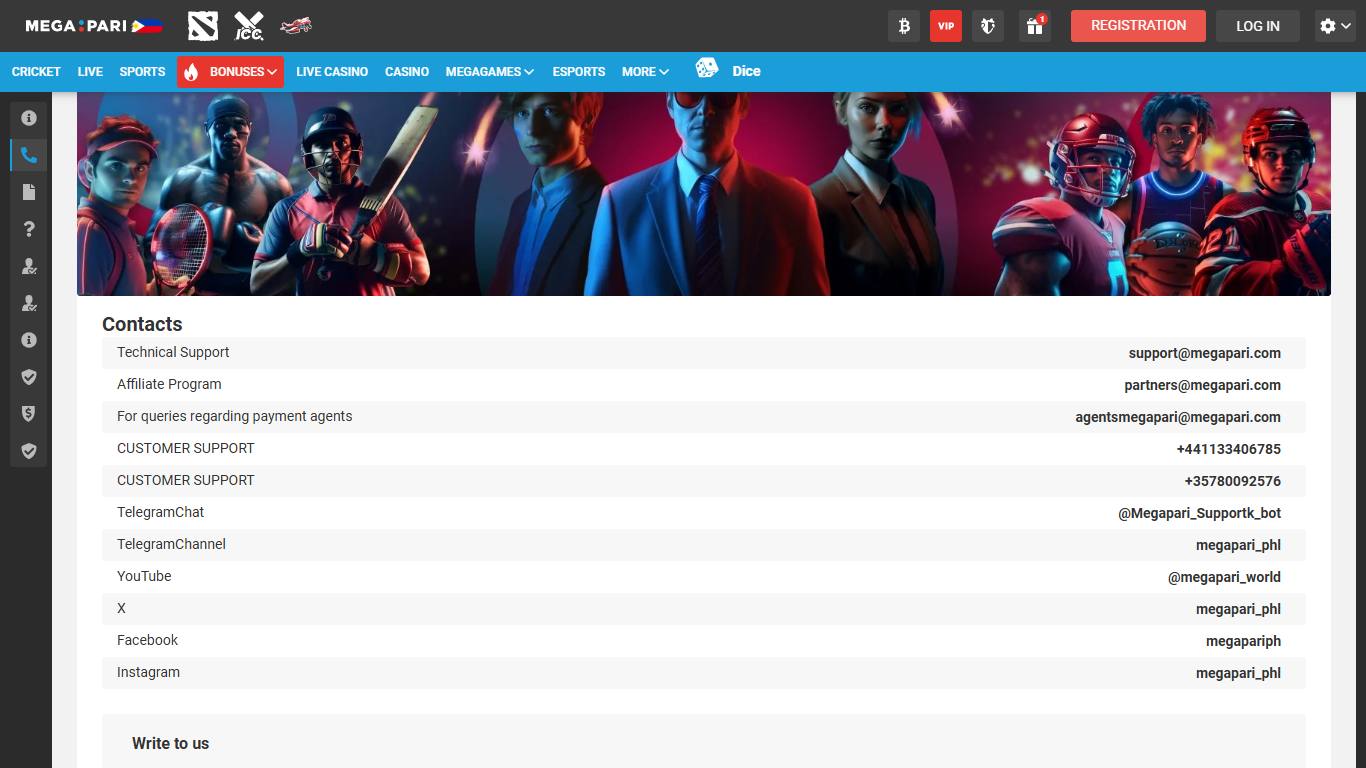This screenshot has width=1366, height=768.
Task: Launch the red airplane Aviator game icon
Action: click(x=296, y=25)
